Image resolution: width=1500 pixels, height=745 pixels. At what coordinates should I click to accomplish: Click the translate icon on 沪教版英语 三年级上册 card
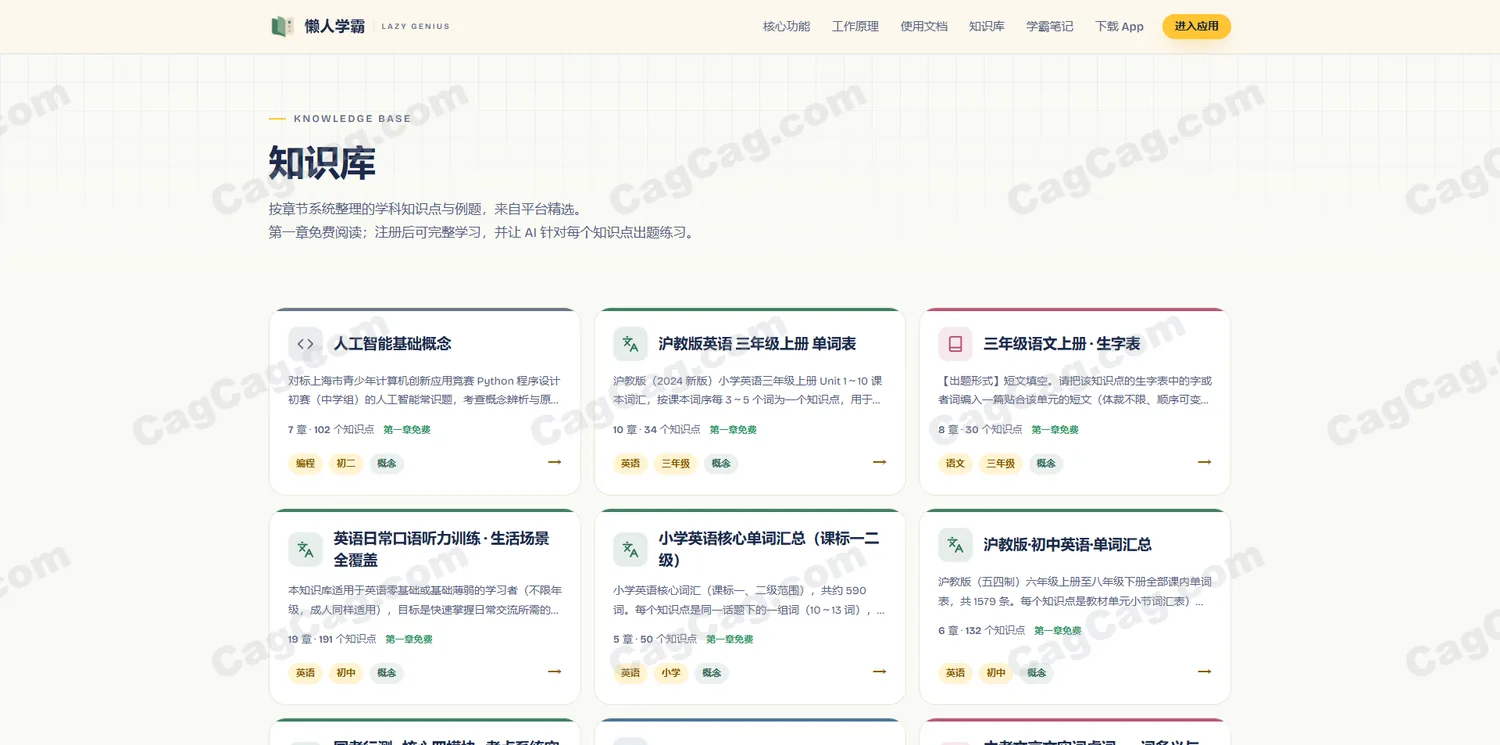[630, 344]
